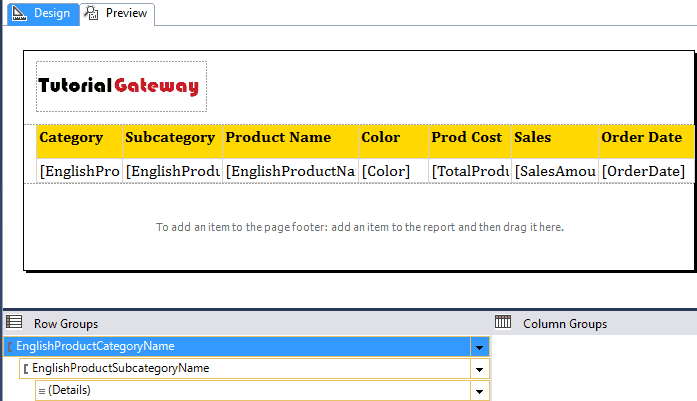Click the [OrderDate] data cell
The height and width of the screenshot is (401, 697).
(x=646, y=171)
